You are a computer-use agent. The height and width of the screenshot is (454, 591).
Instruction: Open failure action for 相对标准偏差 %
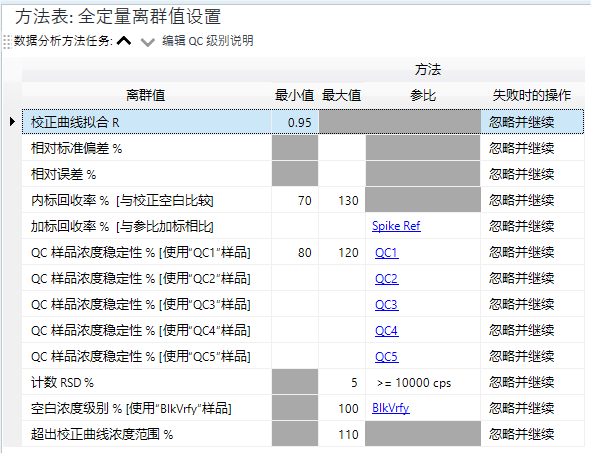pyautogui.click(x=532, y=148)
